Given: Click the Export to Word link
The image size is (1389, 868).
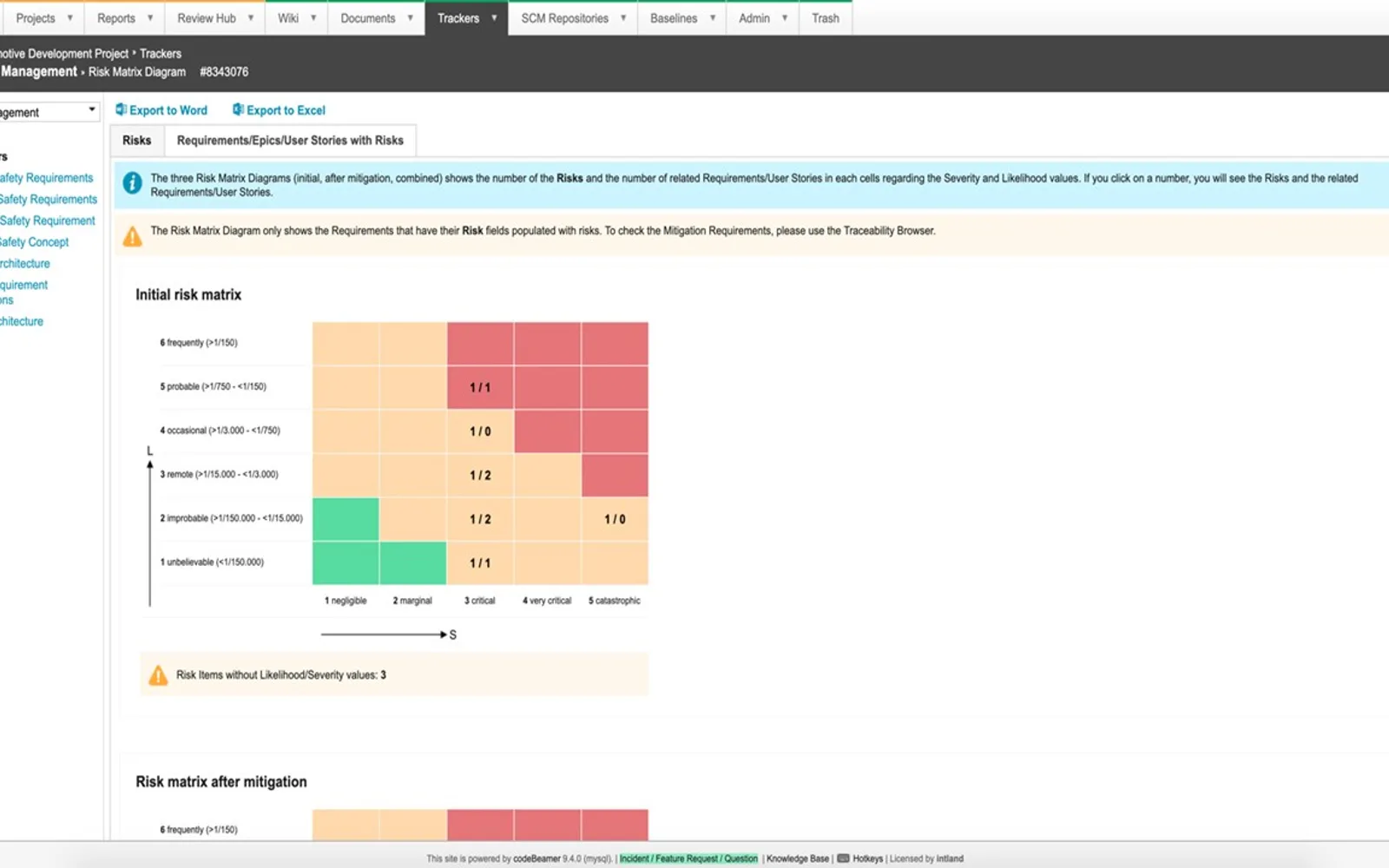Looking at the screenshot, I should [x=168, y=110].
